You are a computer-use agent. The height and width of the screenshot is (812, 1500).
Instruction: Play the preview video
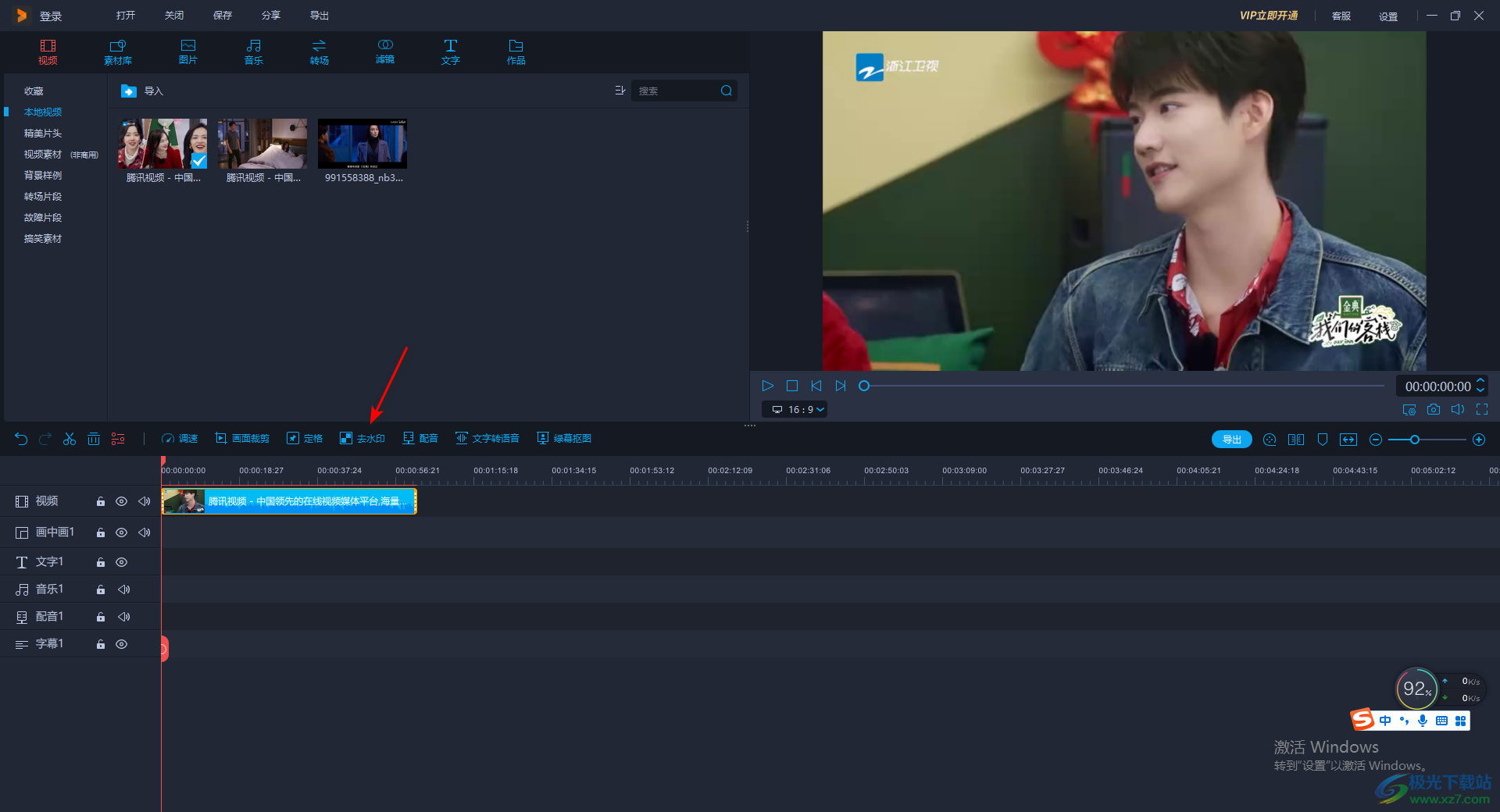pyautogui.click(x=767, y=386)
